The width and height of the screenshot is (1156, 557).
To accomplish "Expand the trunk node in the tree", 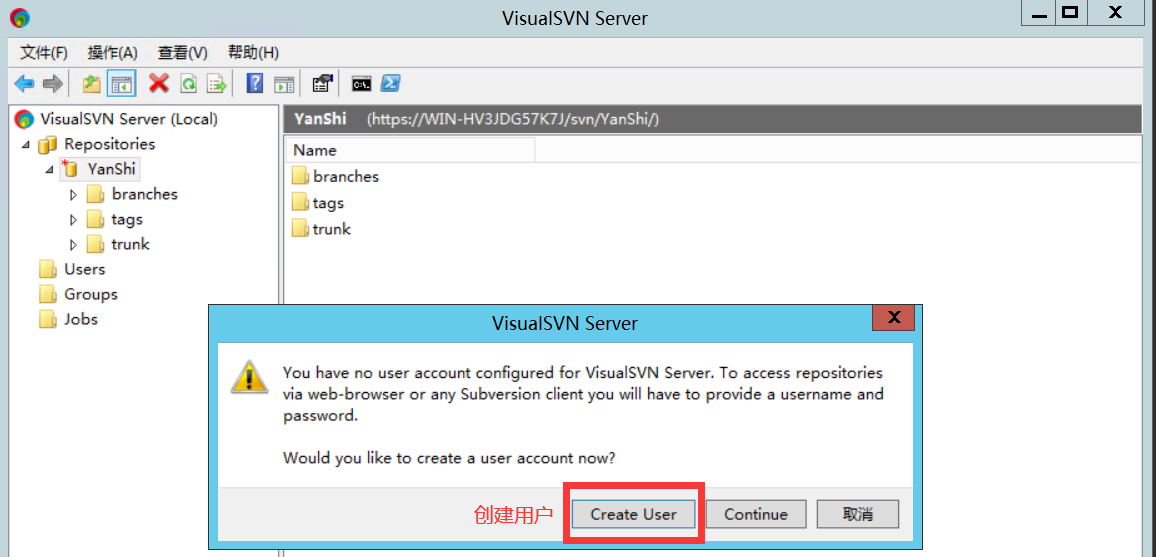I will (x=73, y=245).
